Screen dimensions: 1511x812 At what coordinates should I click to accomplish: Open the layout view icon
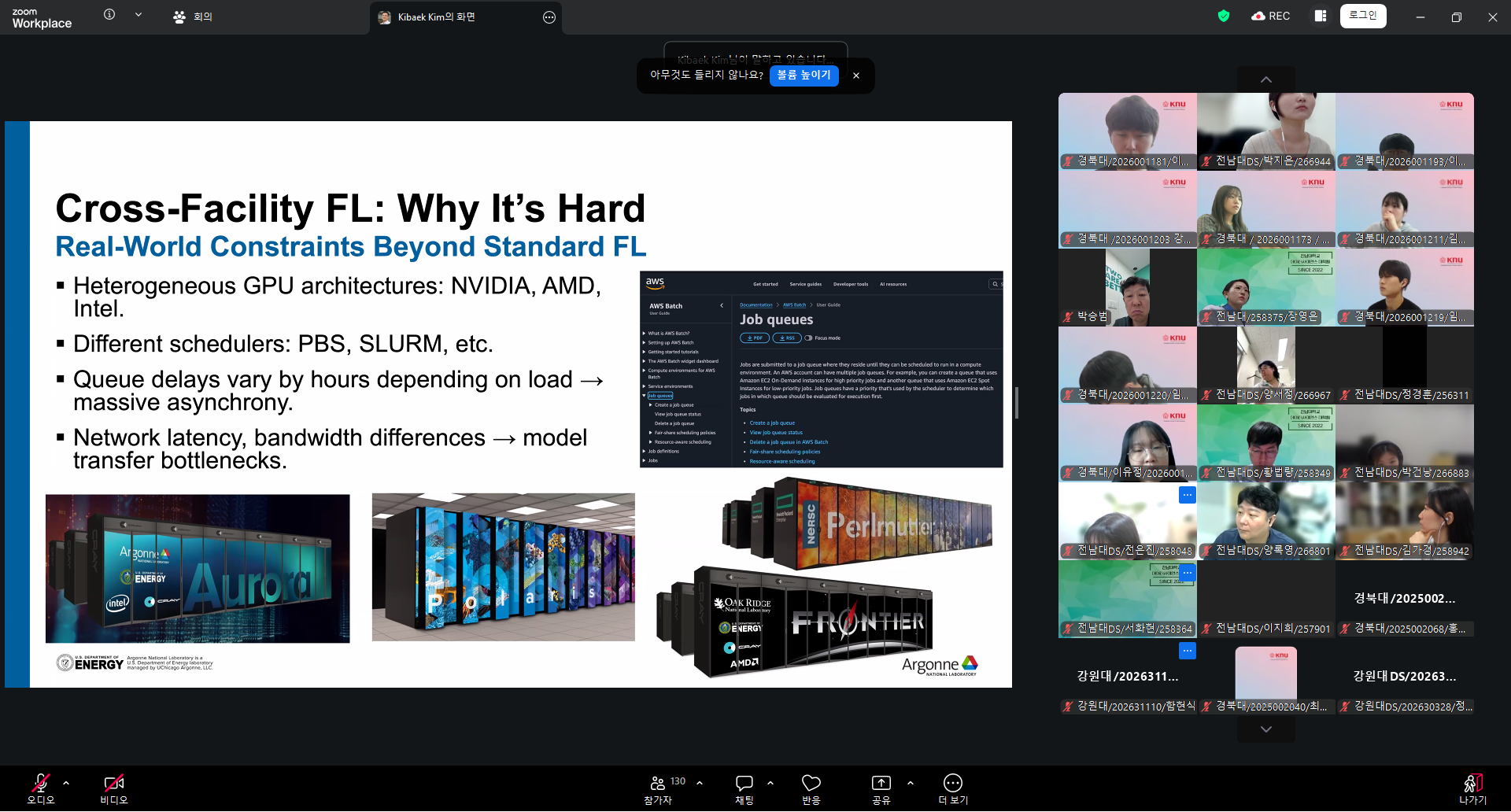coord(1320,16)
